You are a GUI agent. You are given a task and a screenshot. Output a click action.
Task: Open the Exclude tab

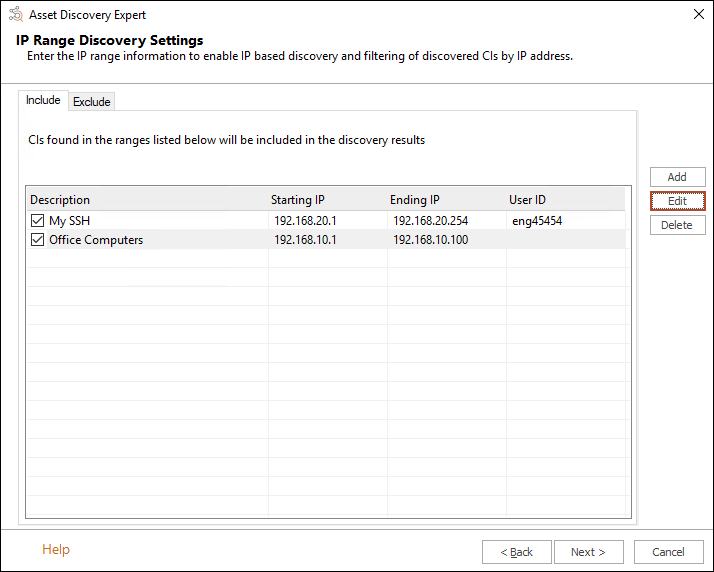point(92,101)
